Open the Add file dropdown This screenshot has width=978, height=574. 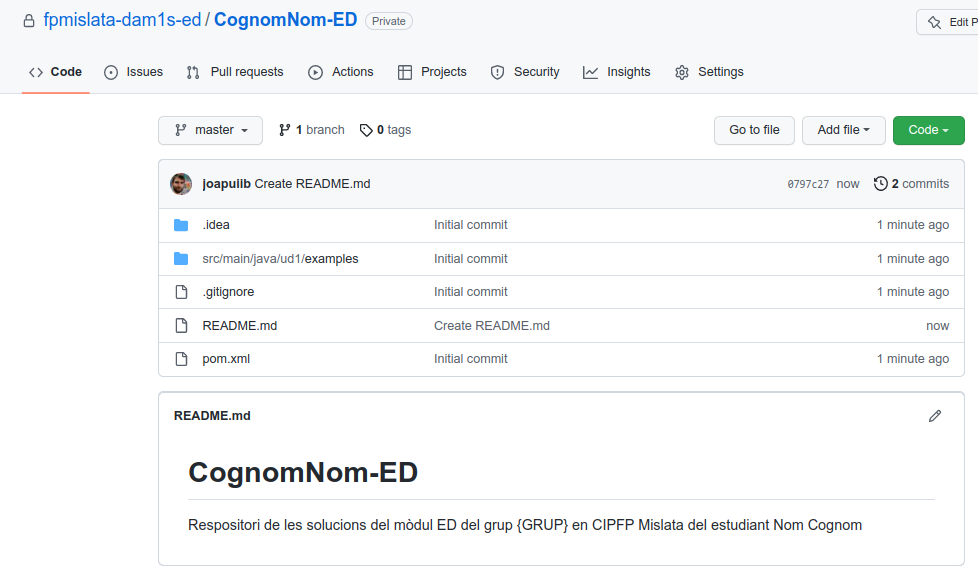[x=843, y=130]
